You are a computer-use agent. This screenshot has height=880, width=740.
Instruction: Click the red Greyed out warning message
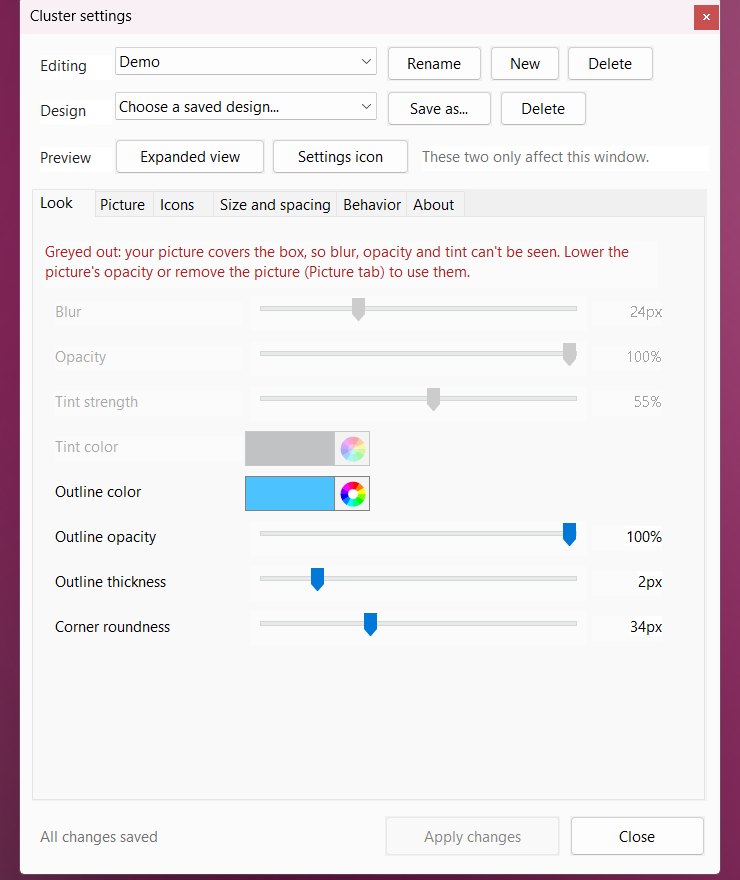pyautogui.click(x=337, y=262)
